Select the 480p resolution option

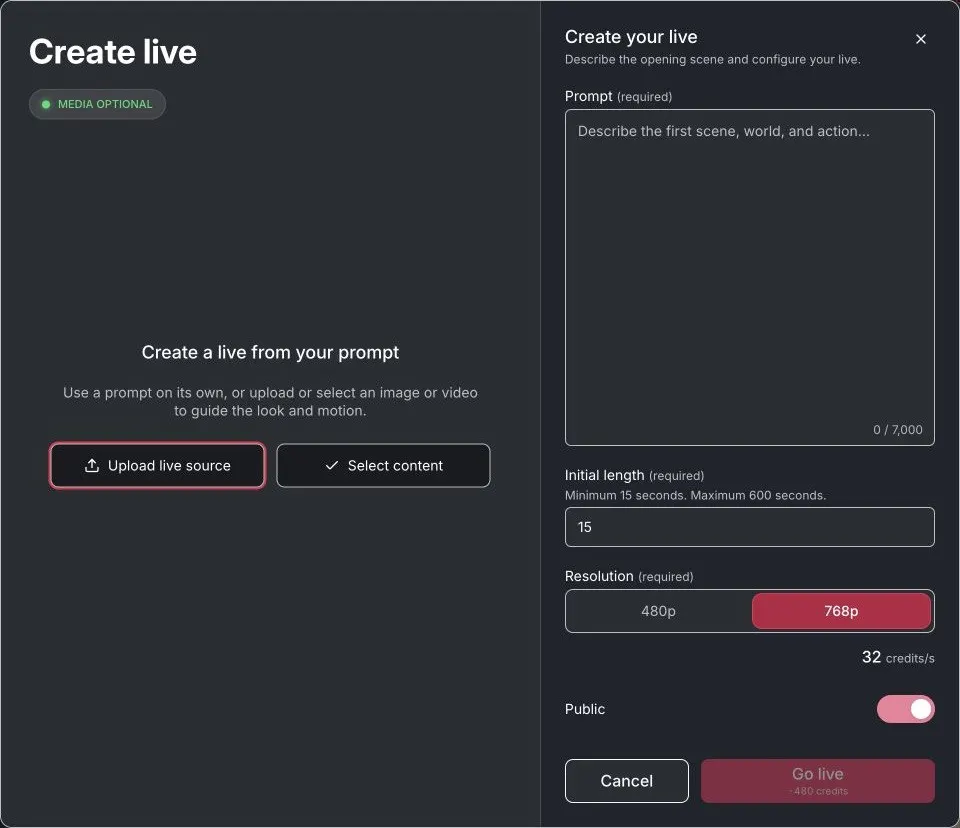(x=658, y=611)
